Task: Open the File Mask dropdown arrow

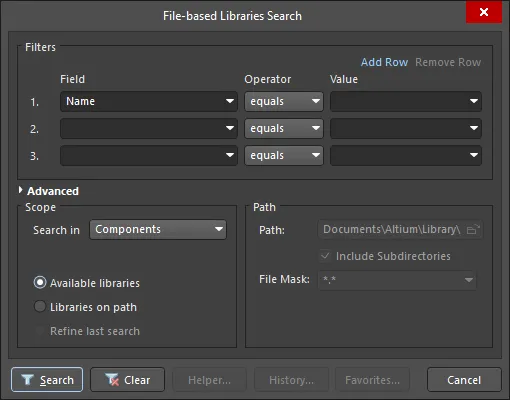Action: [x=469, y=280]
